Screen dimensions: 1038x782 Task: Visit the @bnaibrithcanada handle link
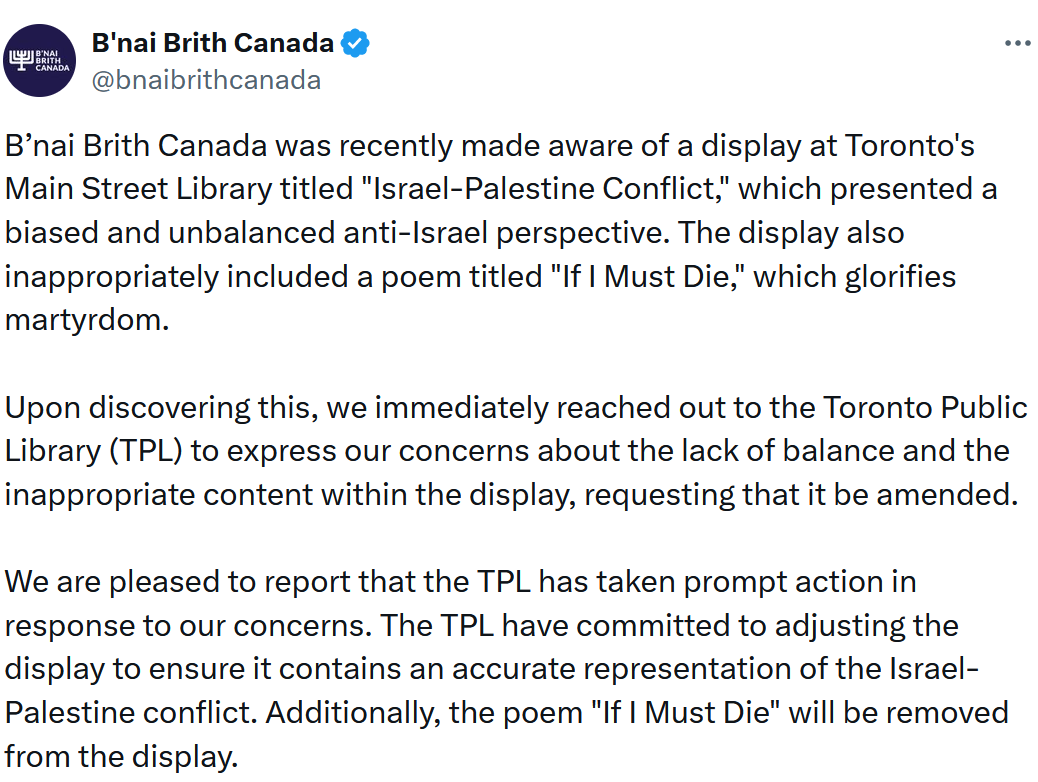pos(207,80)
